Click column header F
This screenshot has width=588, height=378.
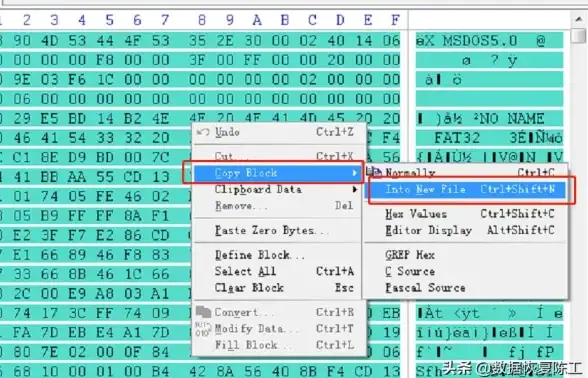395,20
